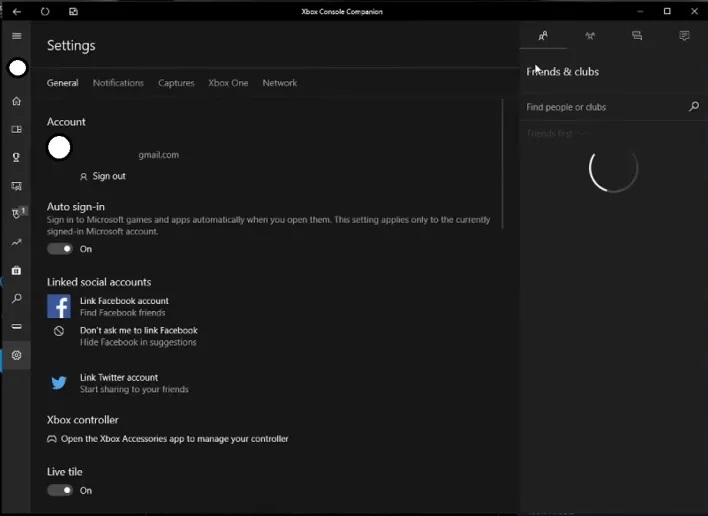Link Facebook account
708x516 pixels.
(x=124, y=301)
